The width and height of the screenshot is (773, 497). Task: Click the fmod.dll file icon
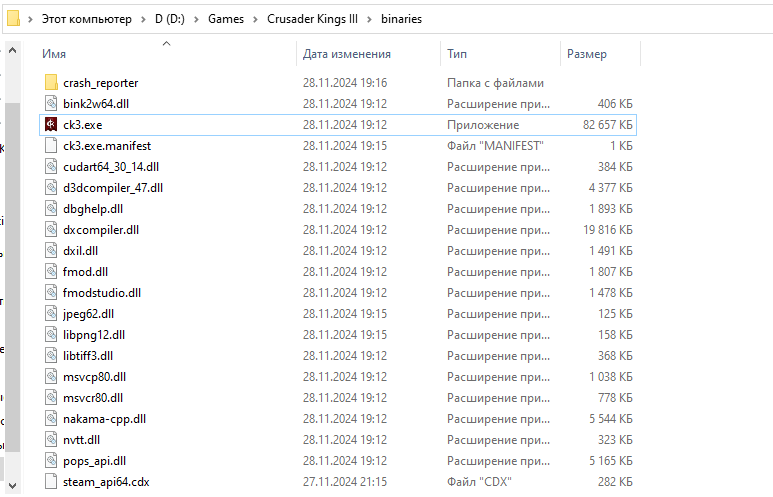pyautogui.click(x=51, y=271)
